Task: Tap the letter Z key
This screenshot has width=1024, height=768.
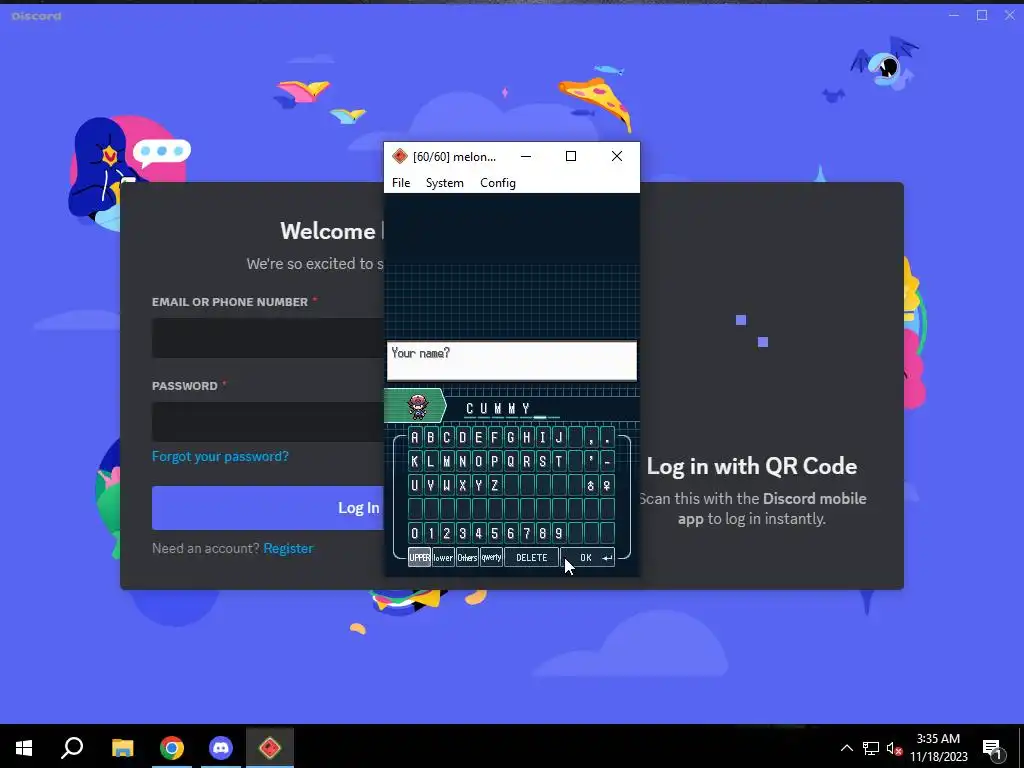Action: click(x=494, y=485)
